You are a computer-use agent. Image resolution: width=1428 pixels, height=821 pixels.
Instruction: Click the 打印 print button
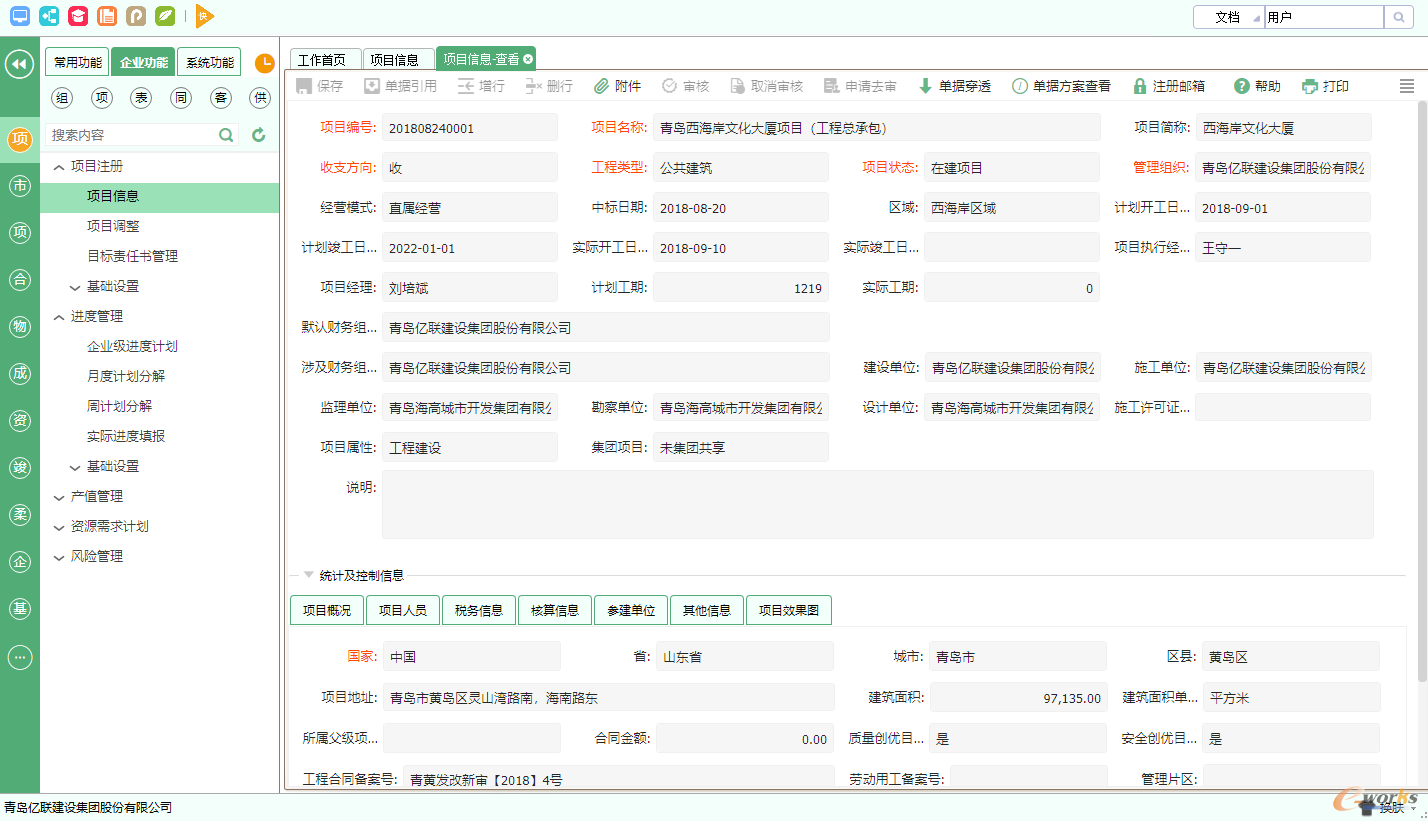coord(1326,87)
